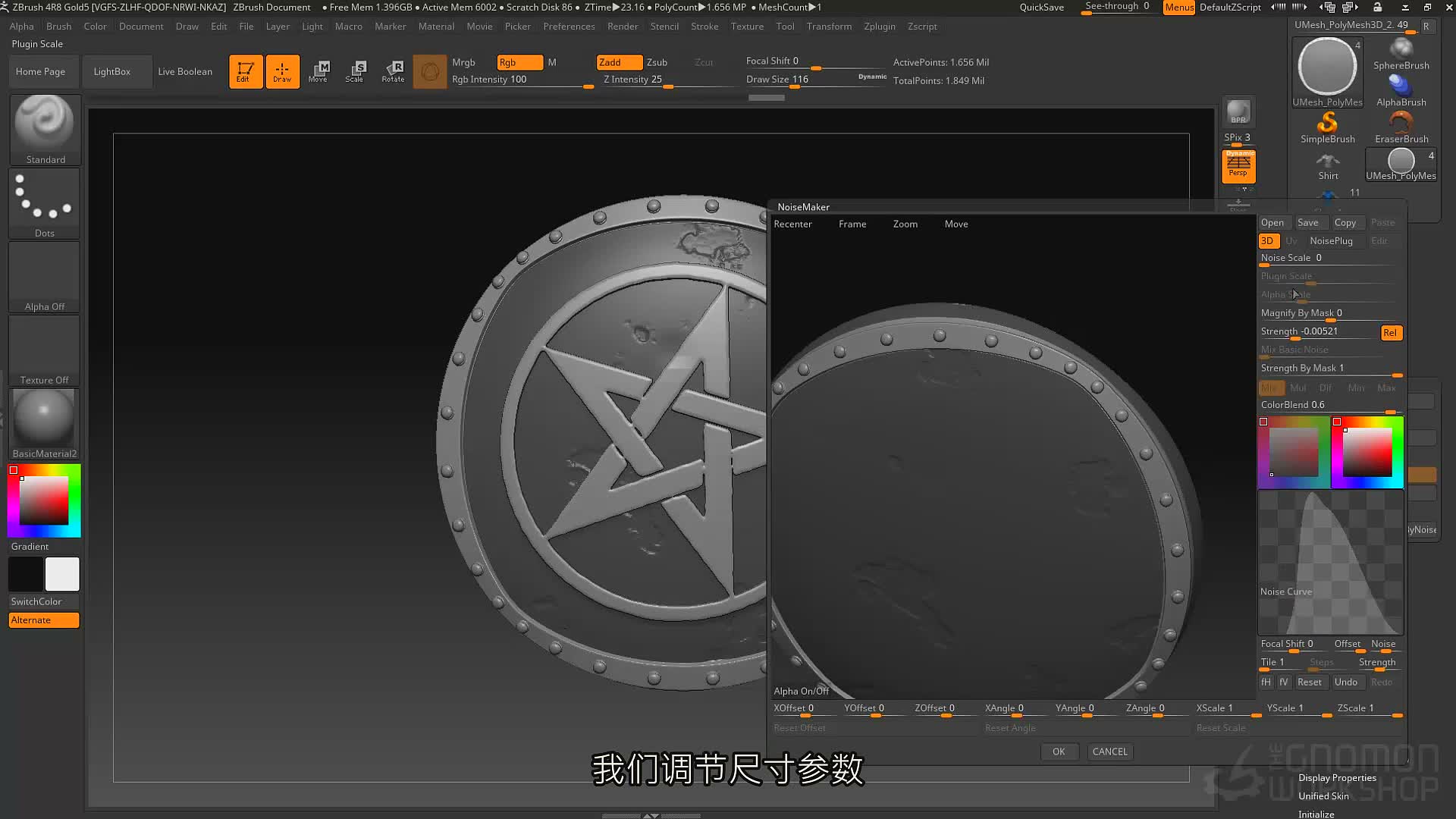The width and height of the screenshot is (1456, 819).
Task: Select the Move transform tool
Action: pyautogui.click(x=318, y=71)
